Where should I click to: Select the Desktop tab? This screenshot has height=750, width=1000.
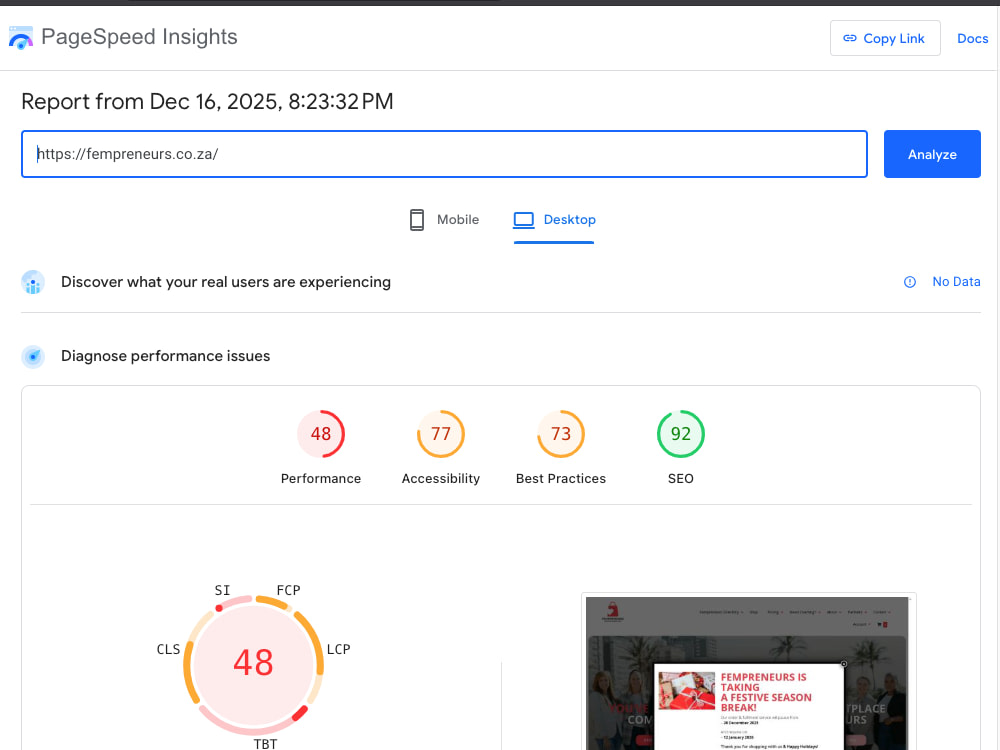(x=554, y=219)
